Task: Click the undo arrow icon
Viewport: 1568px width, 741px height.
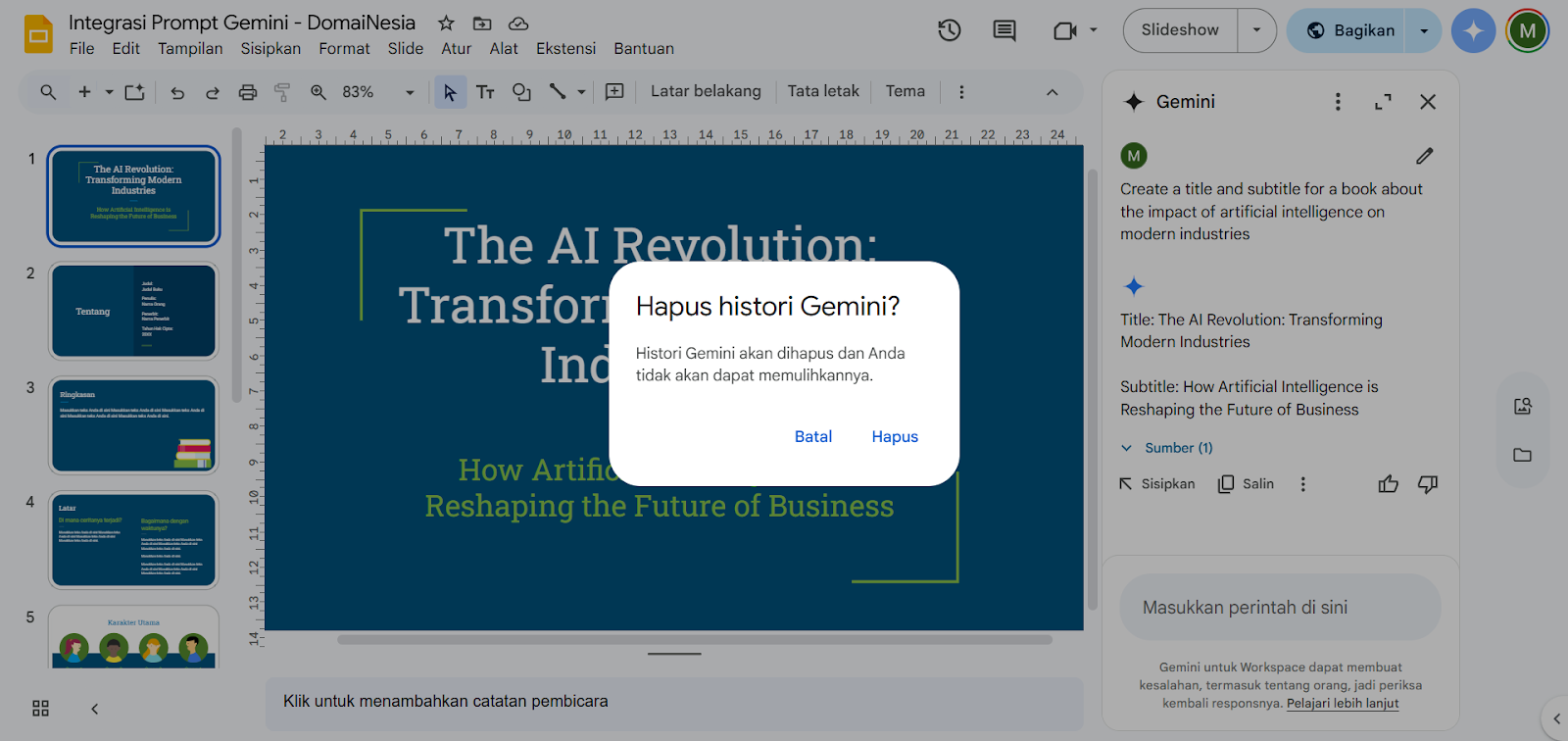Action: click(177, 92)
